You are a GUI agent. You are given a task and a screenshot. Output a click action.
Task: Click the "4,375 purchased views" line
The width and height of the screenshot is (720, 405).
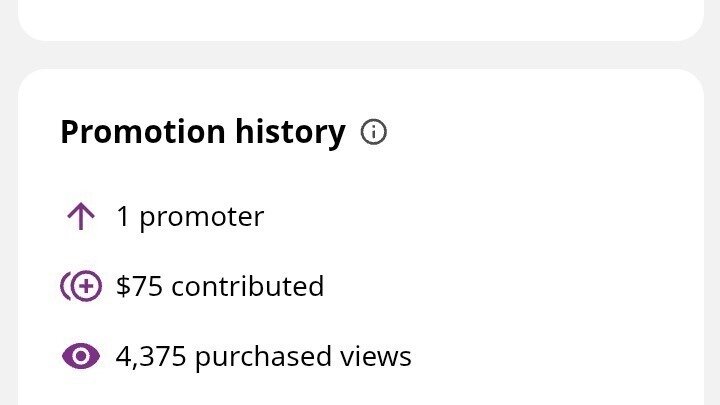(263, 356)
